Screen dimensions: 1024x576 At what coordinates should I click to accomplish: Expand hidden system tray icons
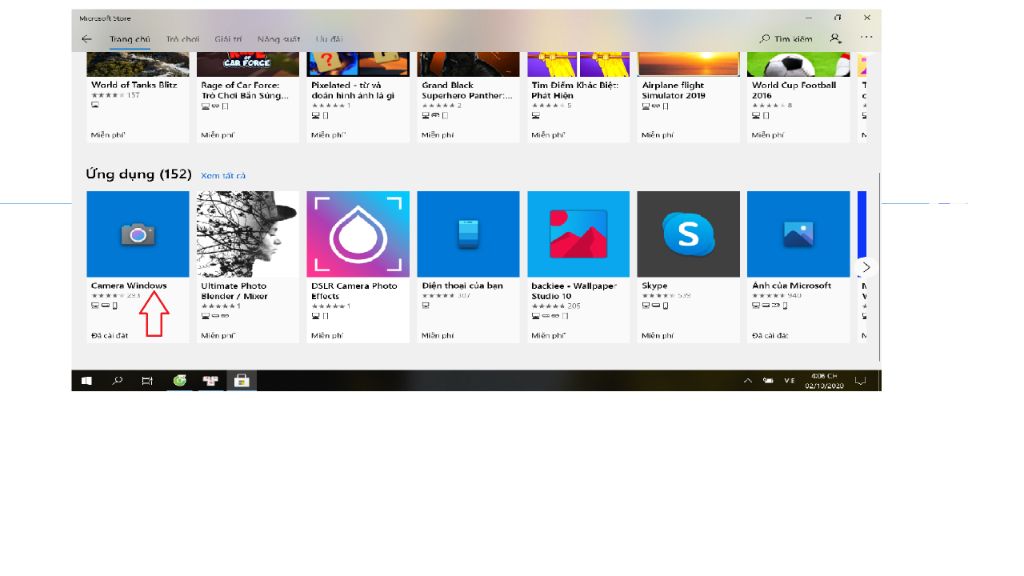748,381
